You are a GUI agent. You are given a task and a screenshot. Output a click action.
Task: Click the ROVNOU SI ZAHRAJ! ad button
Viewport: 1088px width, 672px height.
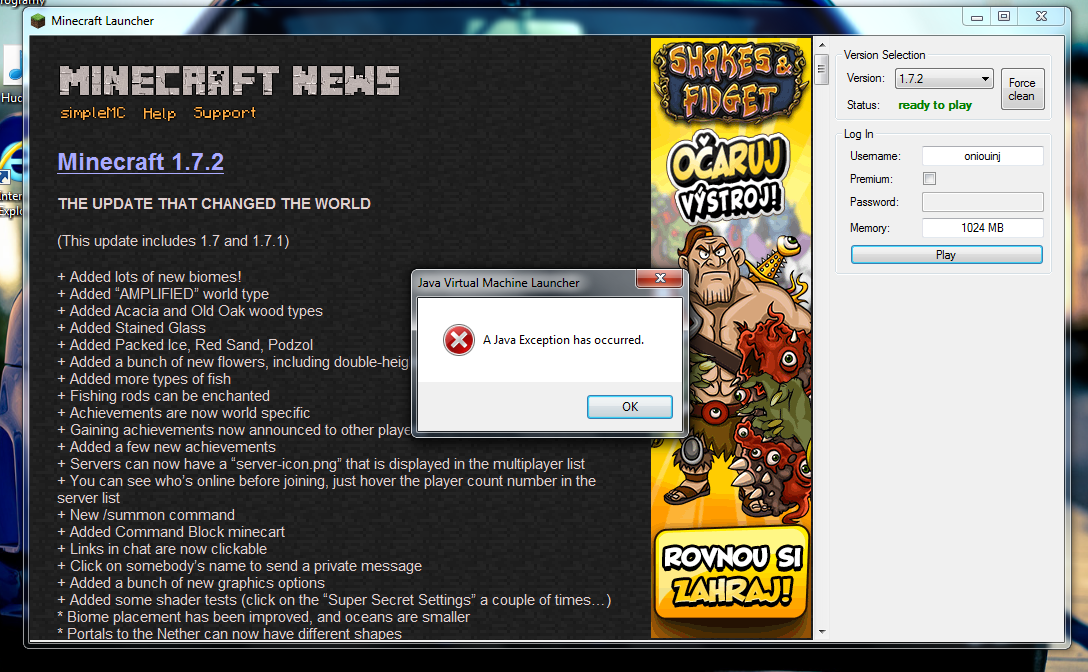(x=731, y=573)
